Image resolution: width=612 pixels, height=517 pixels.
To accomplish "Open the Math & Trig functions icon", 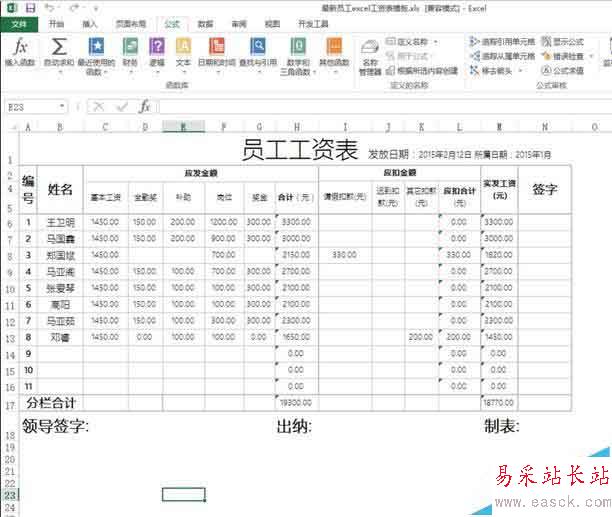I will pos(298,46).
